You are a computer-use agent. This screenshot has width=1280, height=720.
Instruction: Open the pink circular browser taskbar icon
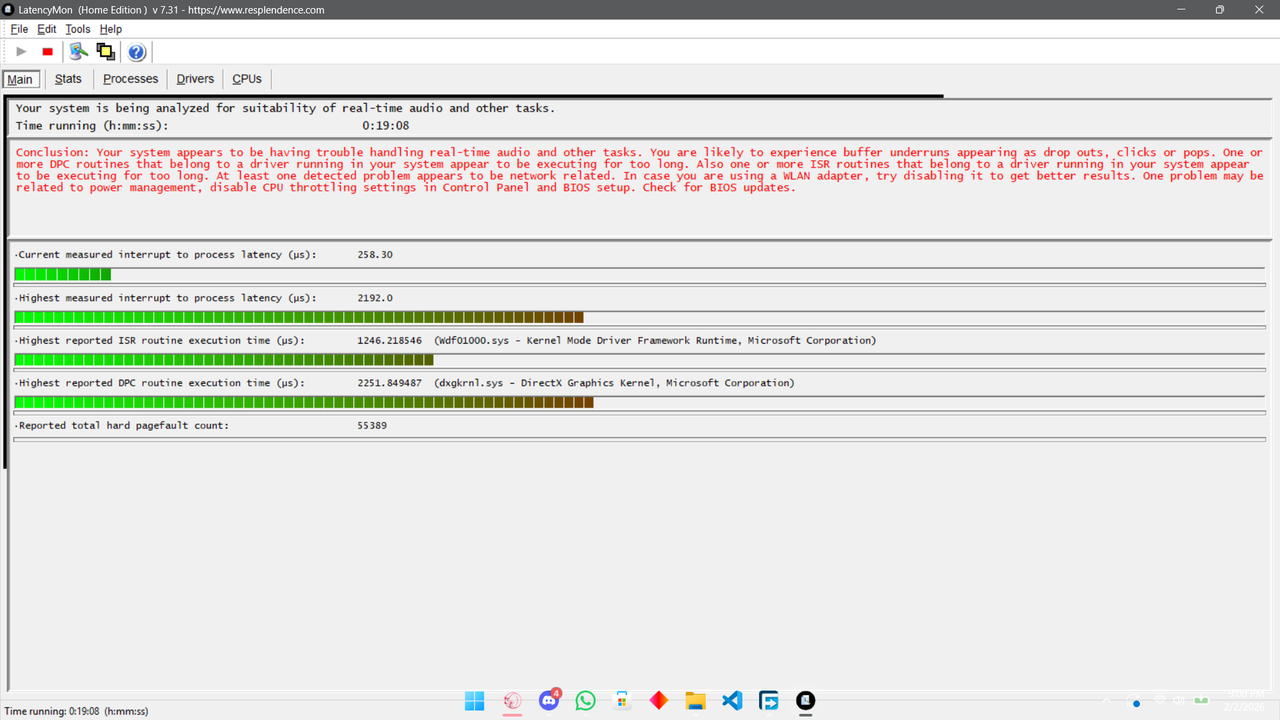point(512,701)
